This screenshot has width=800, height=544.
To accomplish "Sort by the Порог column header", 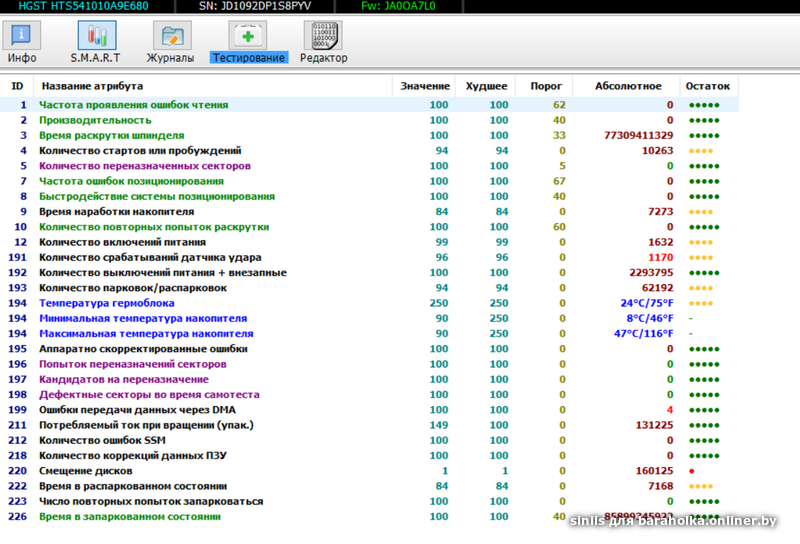I will tap(545, 86).
